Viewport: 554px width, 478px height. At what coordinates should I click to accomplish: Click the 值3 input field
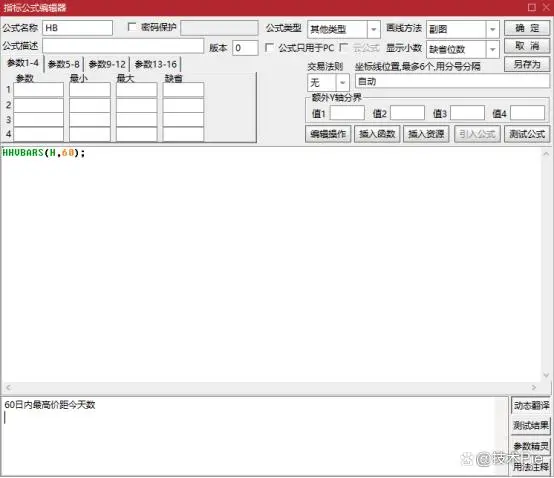tap(467, 113)
